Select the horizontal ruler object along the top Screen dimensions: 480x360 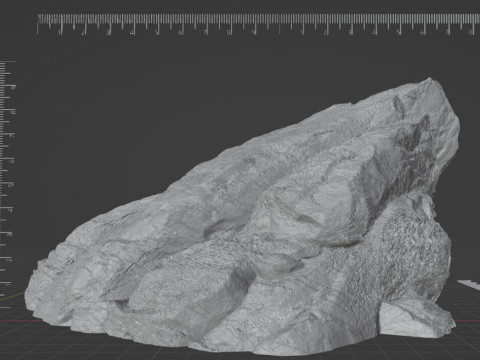[258, 24]
